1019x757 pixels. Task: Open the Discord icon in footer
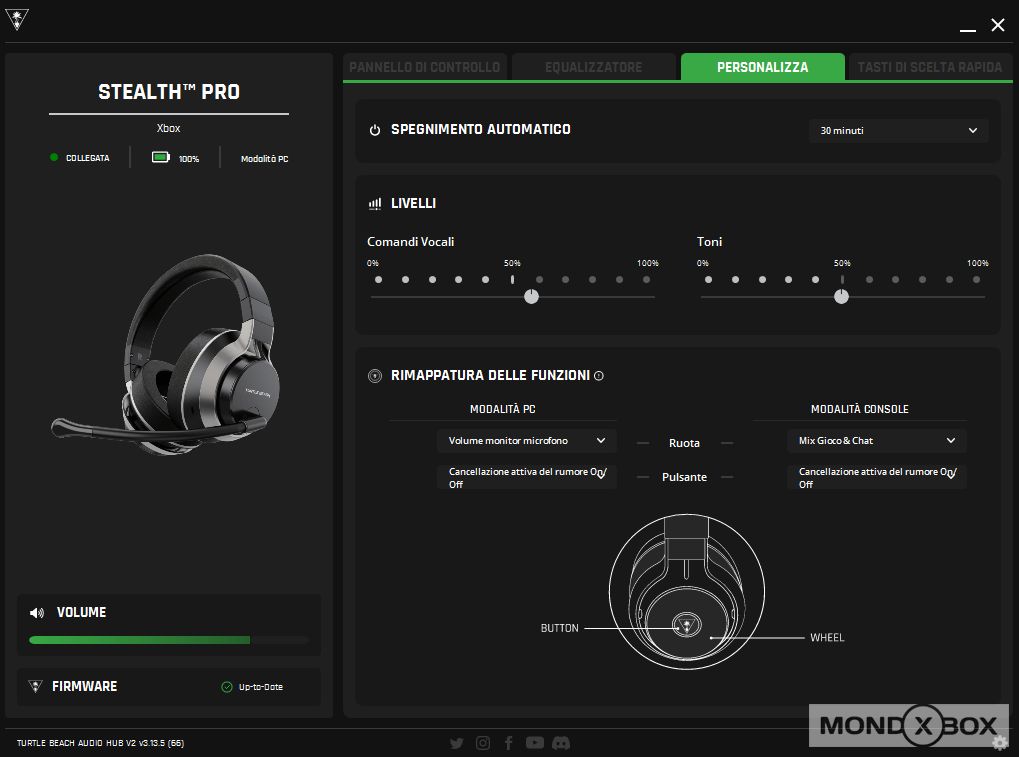click(x=561, y=743)
